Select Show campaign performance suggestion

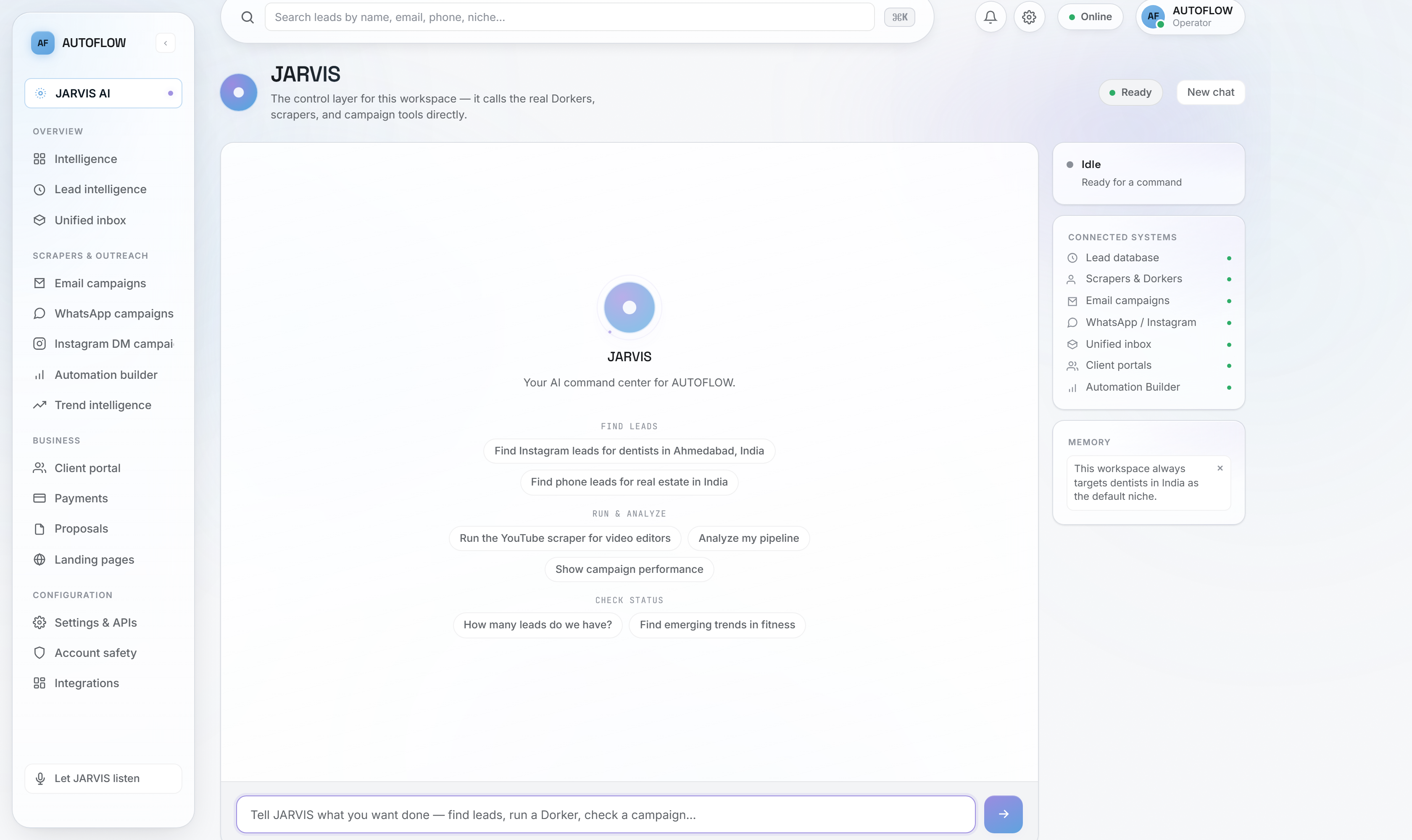point(629,570)
